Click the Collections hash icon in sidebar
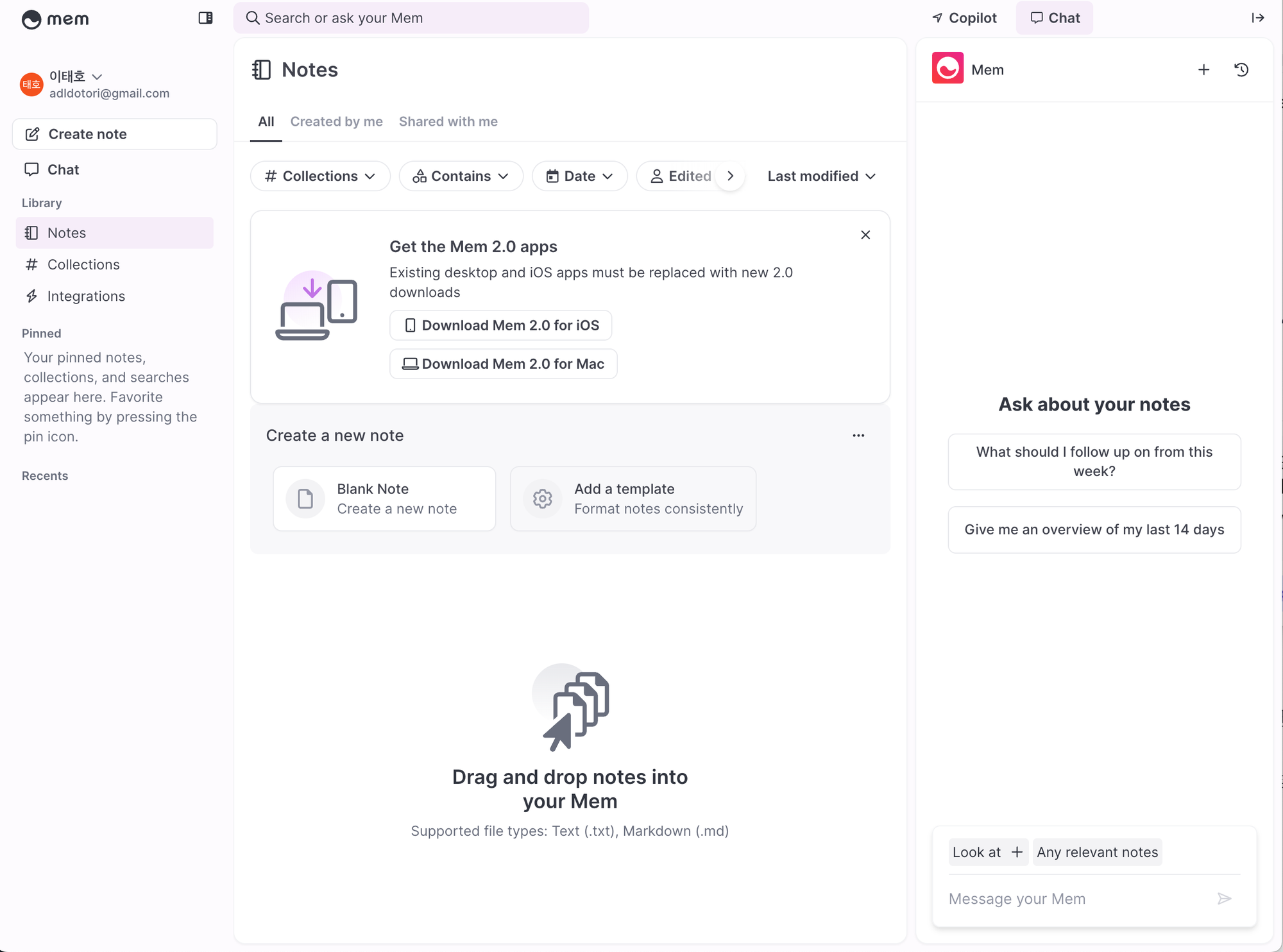The width and height of the screenshot is (1283, 952). (x=31, y=264)
